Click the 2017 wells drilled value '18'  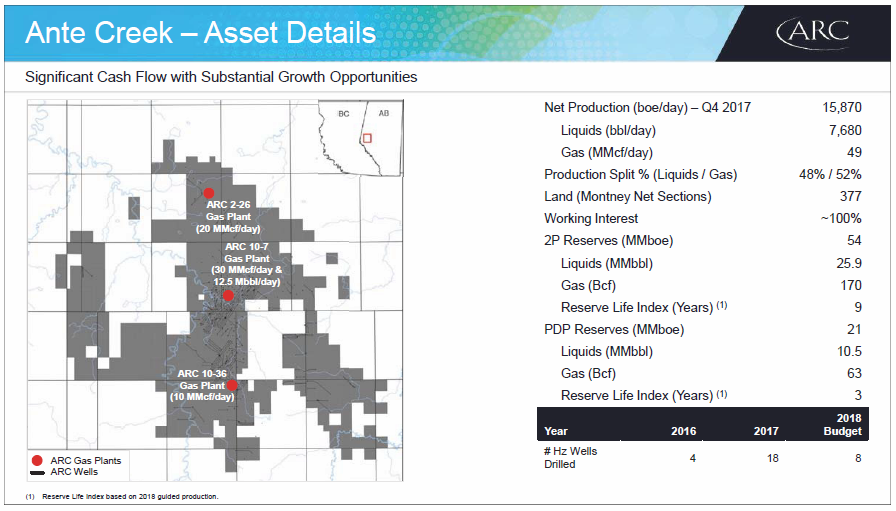(x=773, y=458)
